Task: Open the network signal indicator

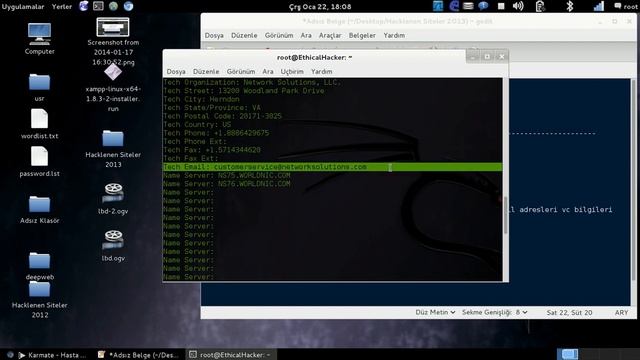Action: coord(598,6)
